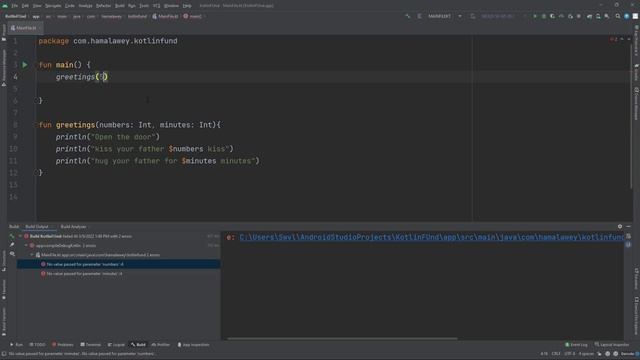This screenshot has height=360, width=640.
Task: Open the Terminal tool window
Action: point(91,345)
